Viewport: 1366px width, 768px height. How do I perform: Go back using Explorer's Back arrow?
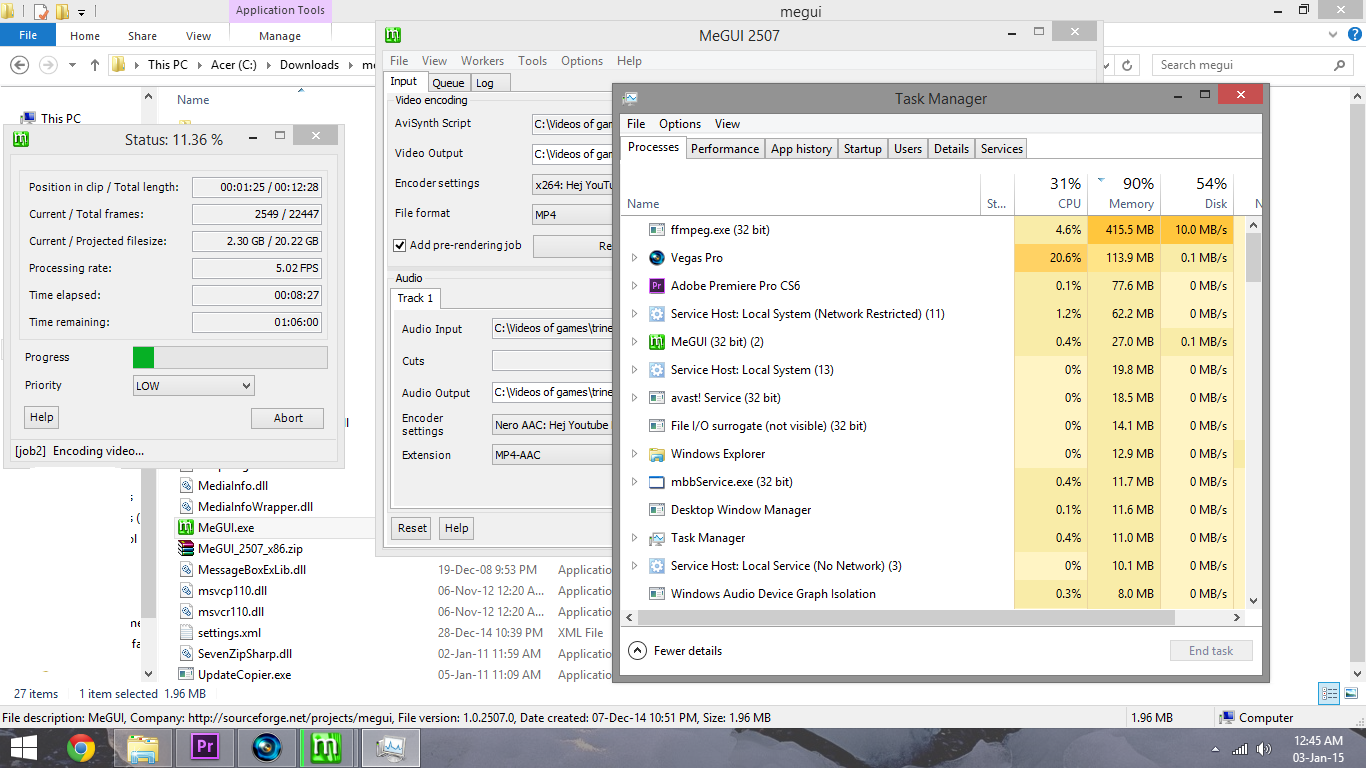[x=19, y=65]
